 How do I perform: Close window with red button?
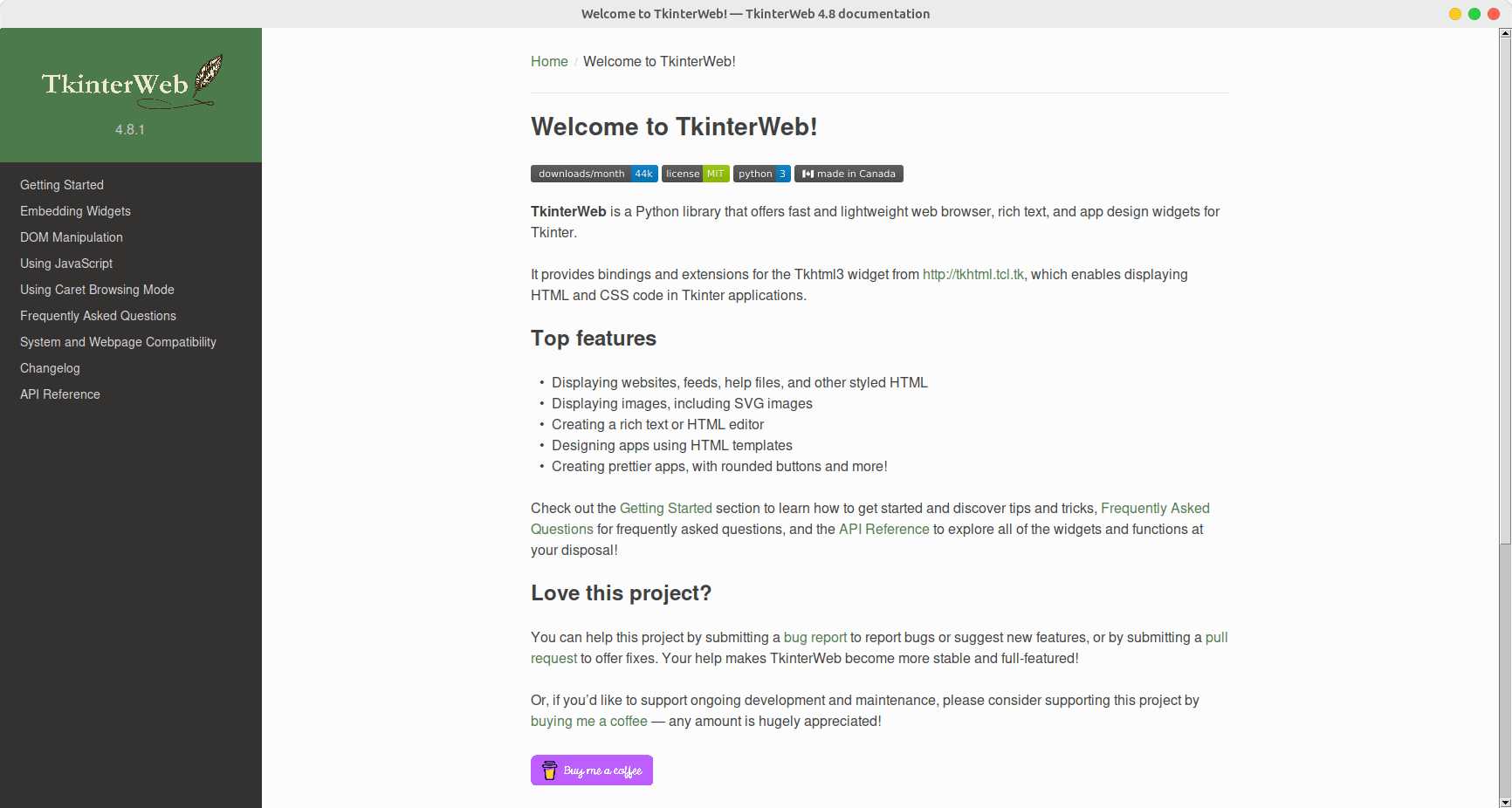click(1494, 14)
